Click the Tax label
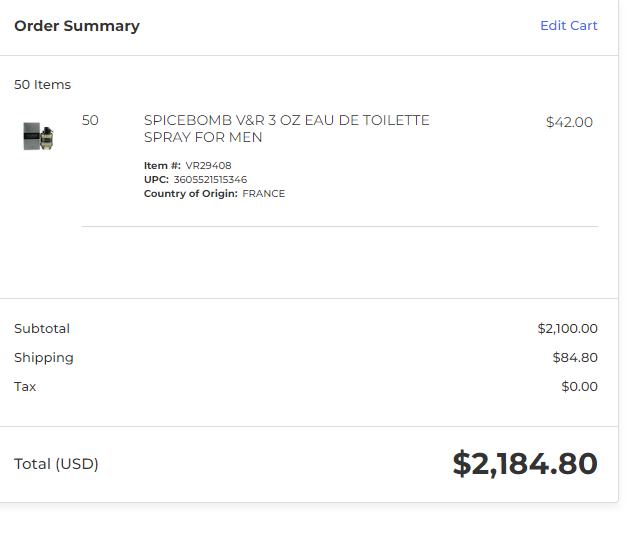The width and height of the screenshot is (639, 547). [x=25, y=386]
